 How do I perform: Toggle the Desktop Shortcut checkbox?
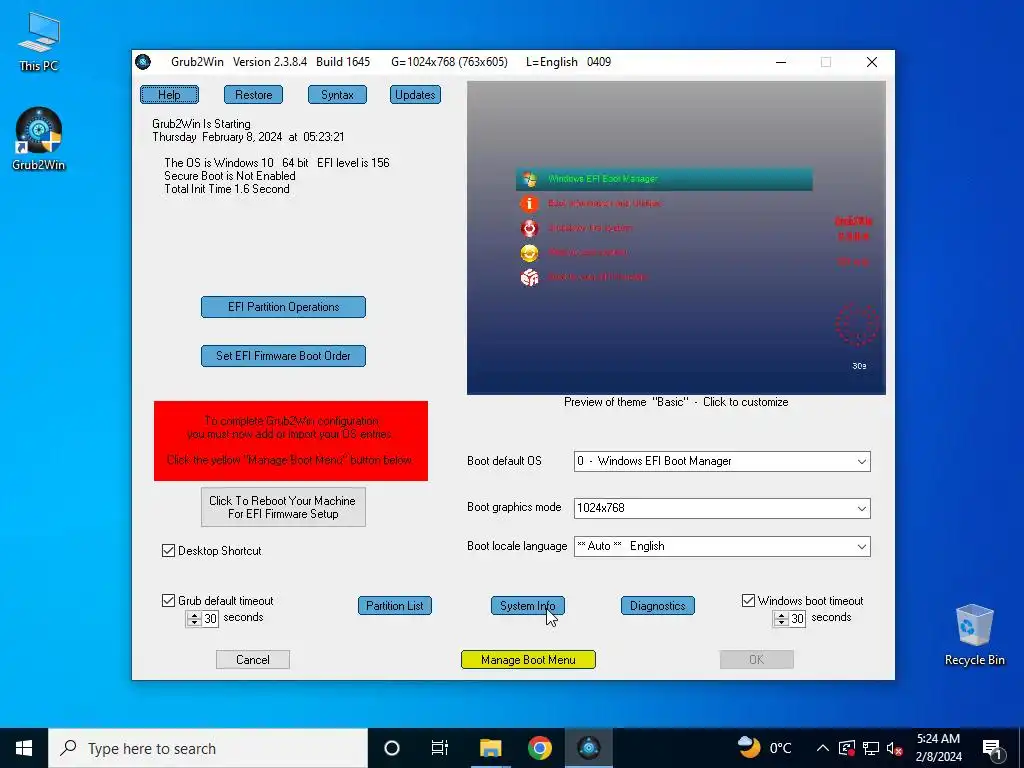point(168,551)
